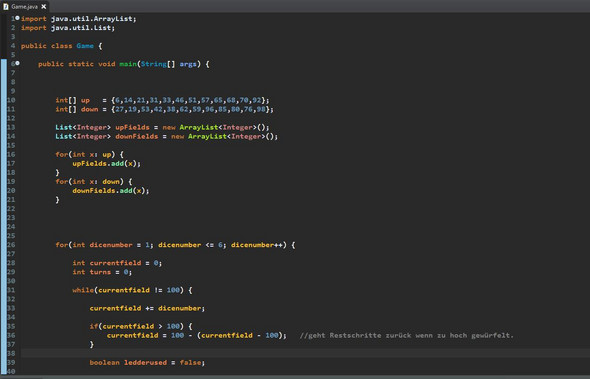This screenshot has height=379, width=590.
Task: Click 'if(currentfield > 100)' line
Action: click(141, 326)
